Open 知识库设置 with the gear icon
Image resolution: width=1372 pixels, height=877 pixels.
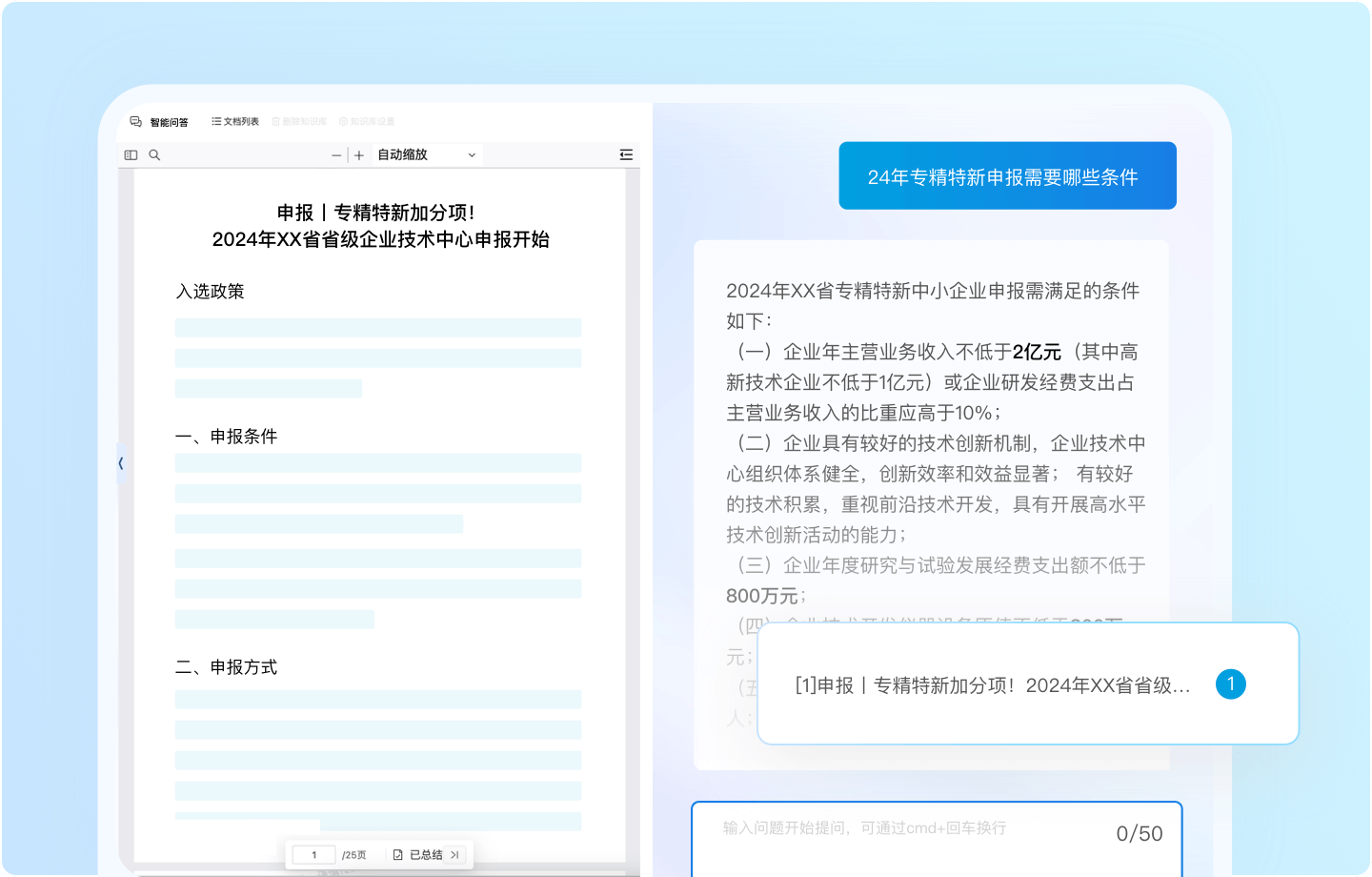pyautogui.click(x=343, y=121)
